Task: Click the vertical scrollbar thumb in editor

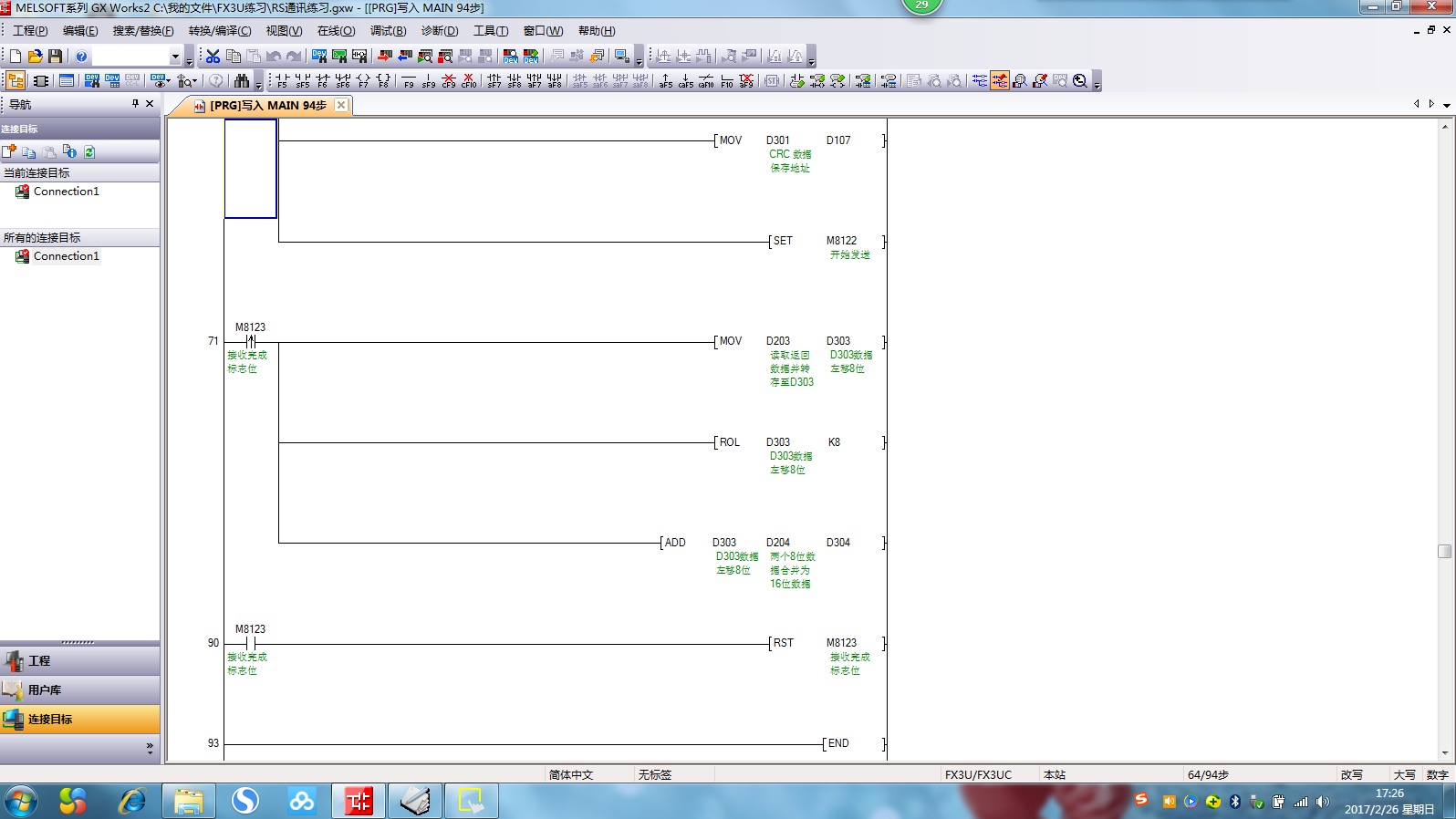Action: tap(1444, 551)
